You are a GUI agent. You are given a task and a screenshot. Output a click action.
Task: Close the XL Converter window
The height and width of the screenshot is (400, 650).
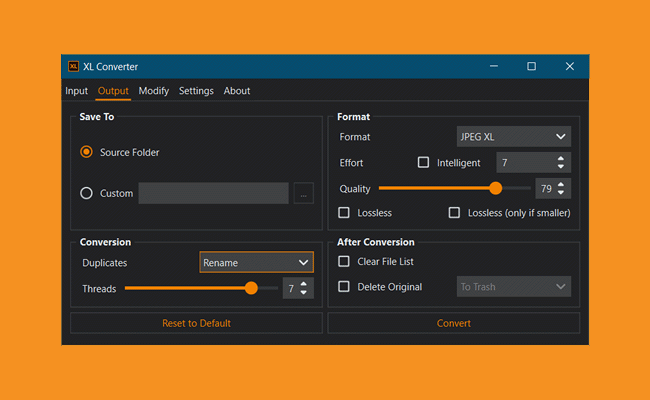(x=570, y=66)
